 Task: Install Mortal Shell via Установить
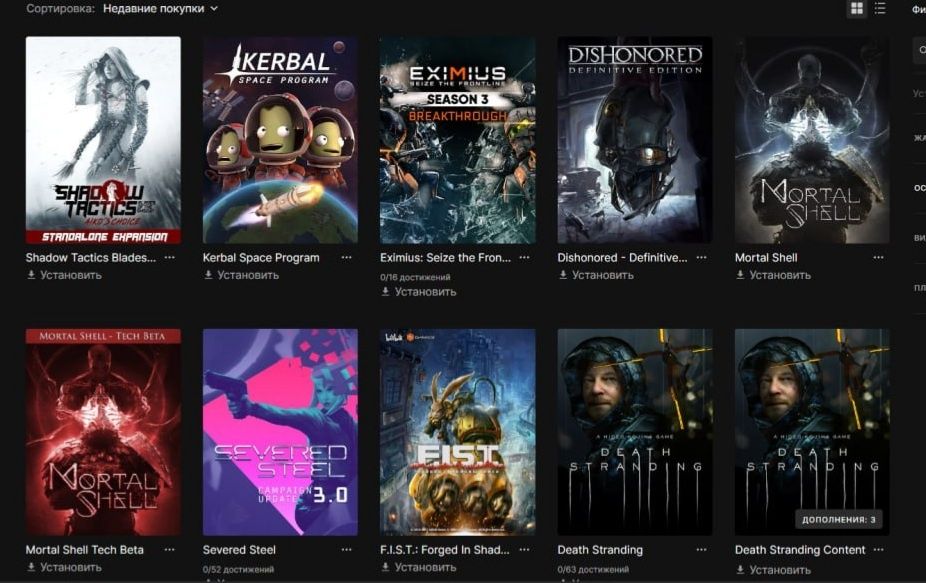tap(773, 275)
